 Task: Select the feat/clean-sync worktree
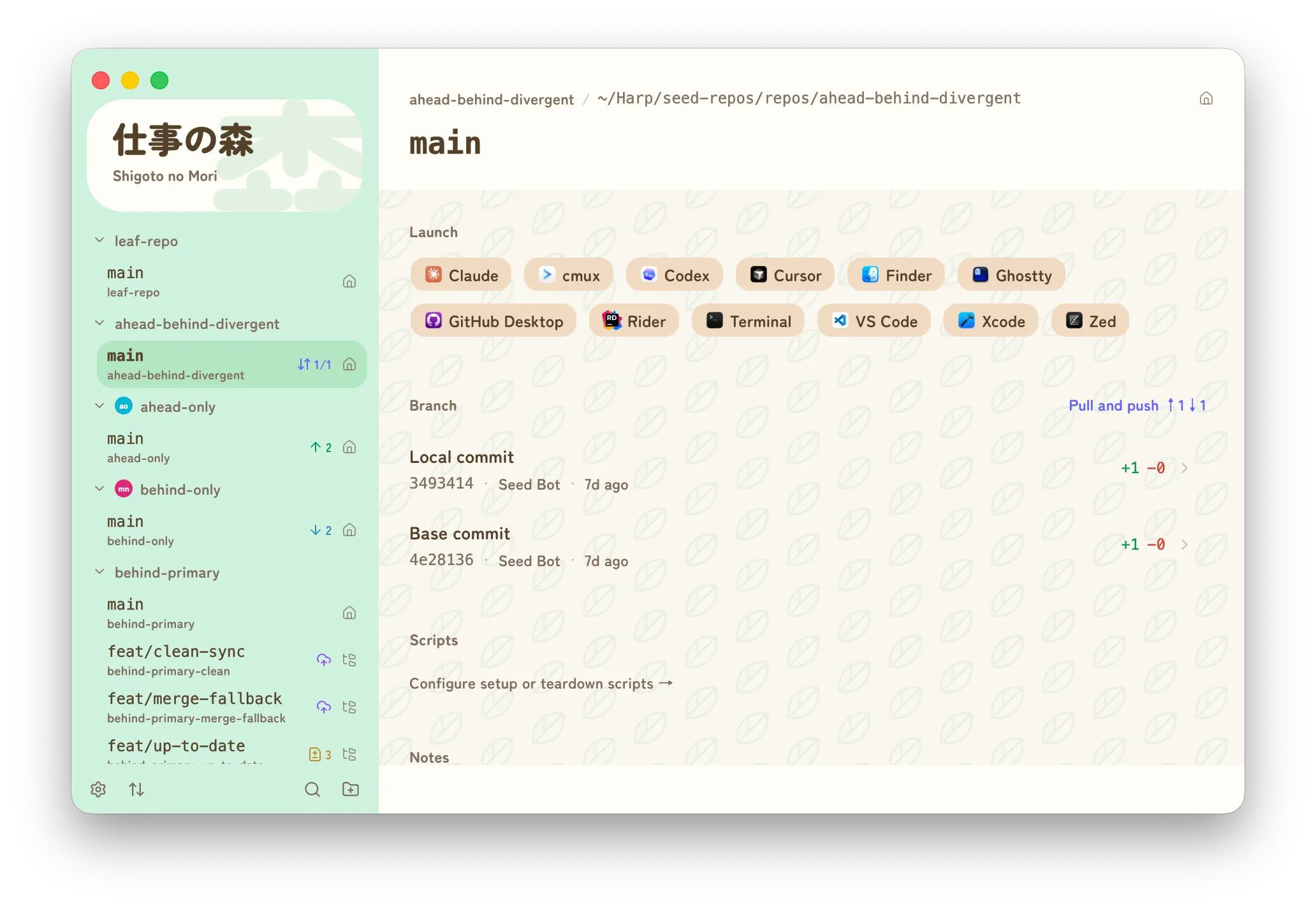point(232,660)
